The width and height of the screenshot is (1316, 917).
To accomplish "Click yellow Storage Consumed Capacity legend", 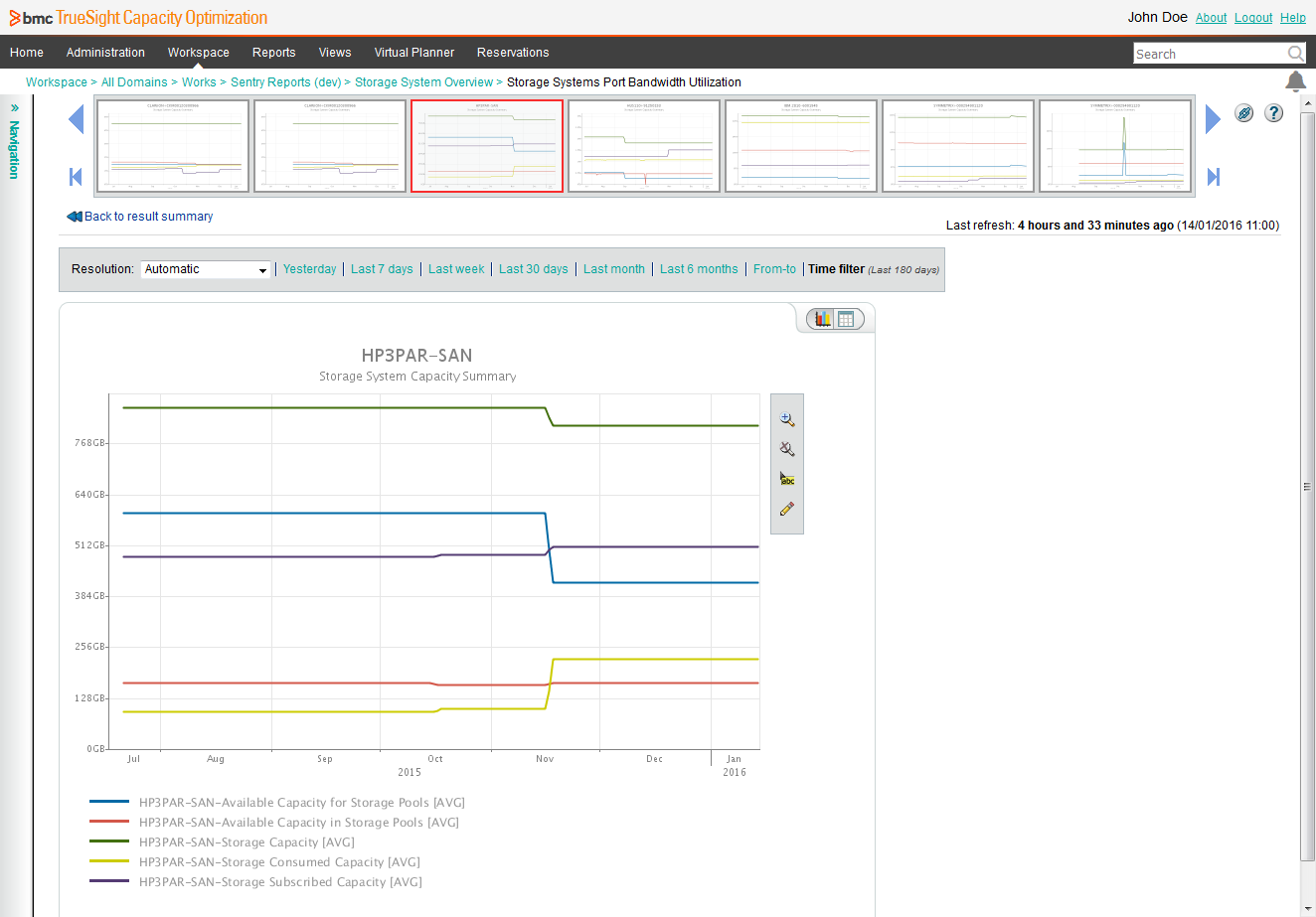I will pos(254,862).
